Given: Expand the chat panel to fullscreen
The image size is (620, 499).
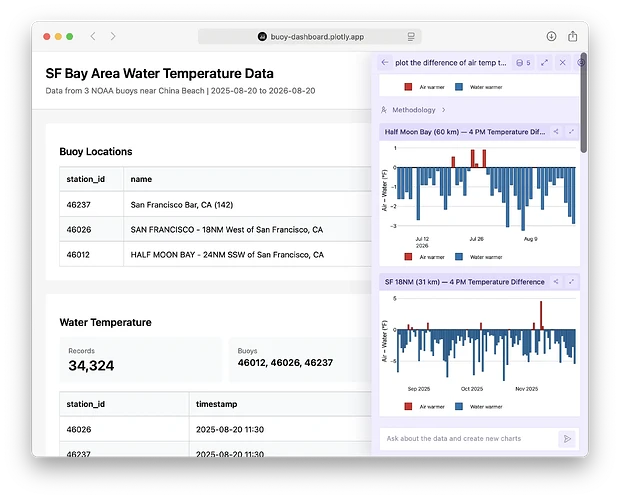Looking at the screenshot, I should tap(544, 62).
